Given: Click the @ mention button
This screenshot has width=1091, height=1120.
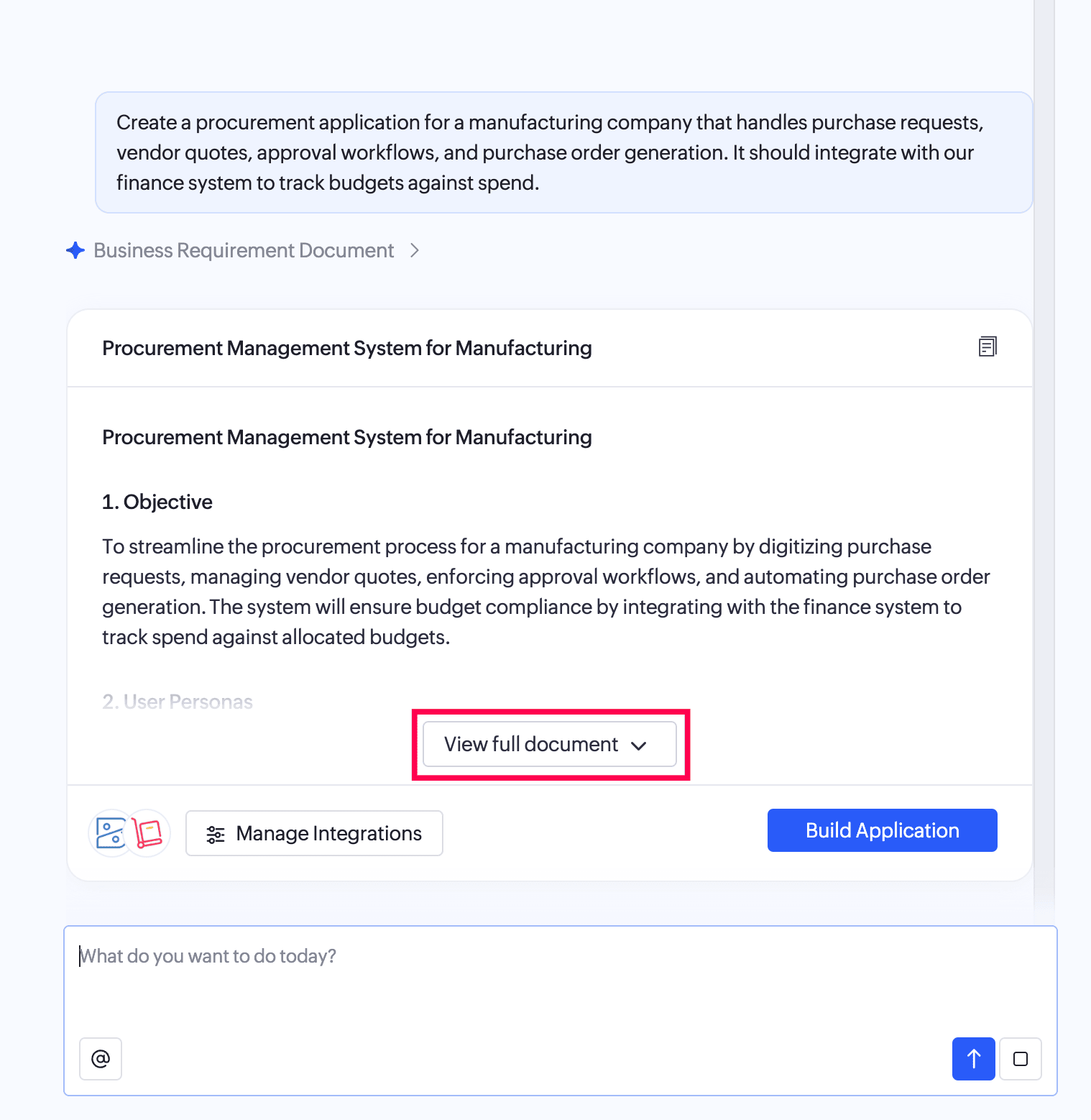Looking at the screenshot, I should (x=101, y=1059).
